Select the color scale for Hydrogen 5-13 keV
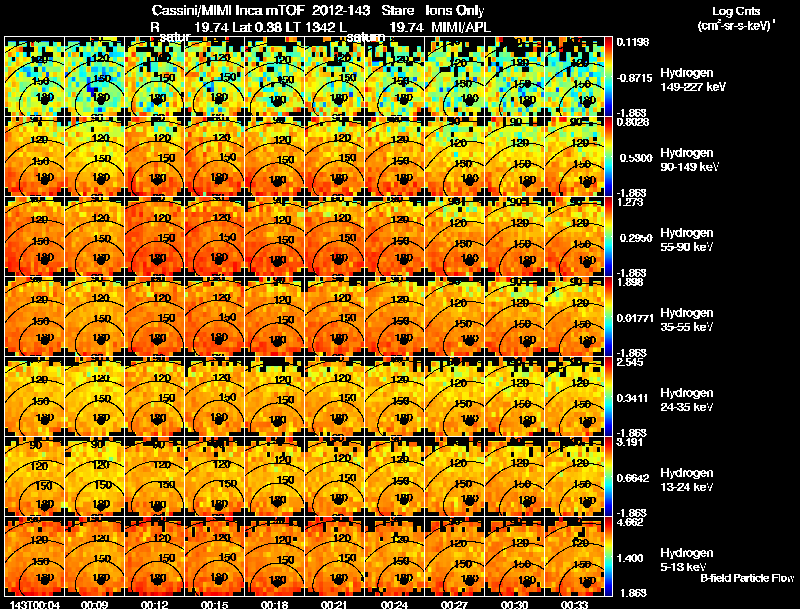 click(609, 556)
